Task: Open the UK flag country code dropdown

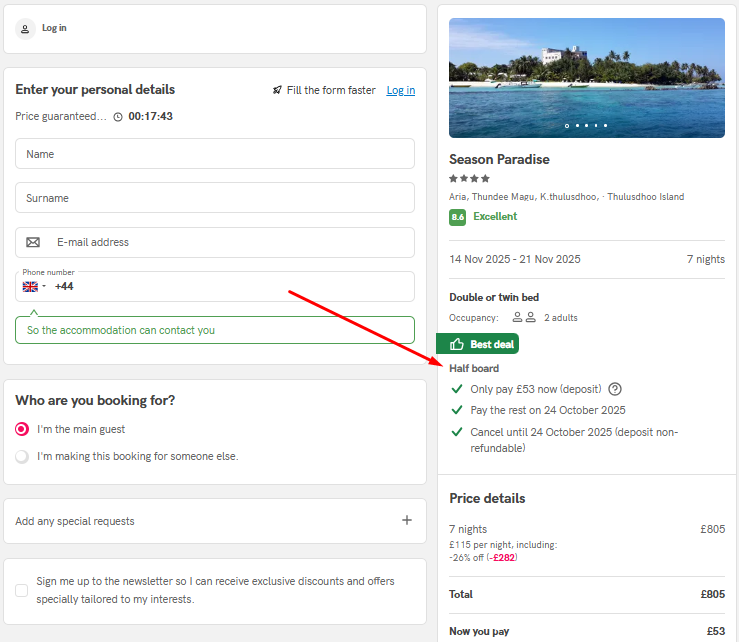Action: pyautogui.click(x=34, y=287)
